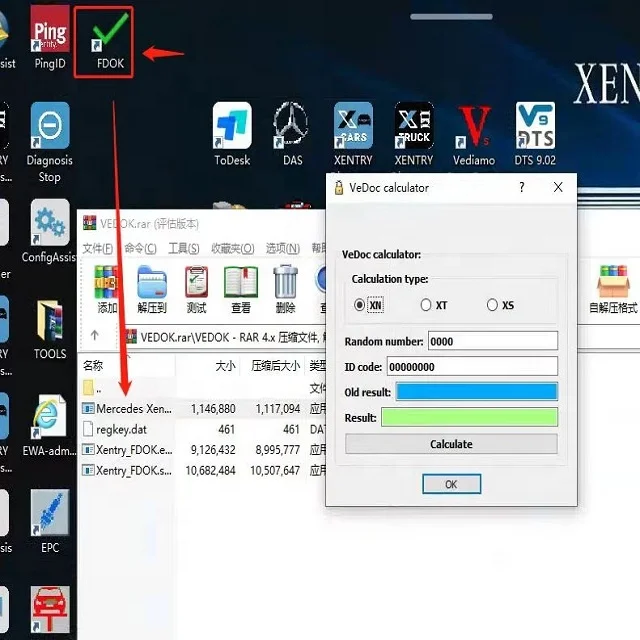Open the XENTRY Cars shortcut

pos(353,135)
